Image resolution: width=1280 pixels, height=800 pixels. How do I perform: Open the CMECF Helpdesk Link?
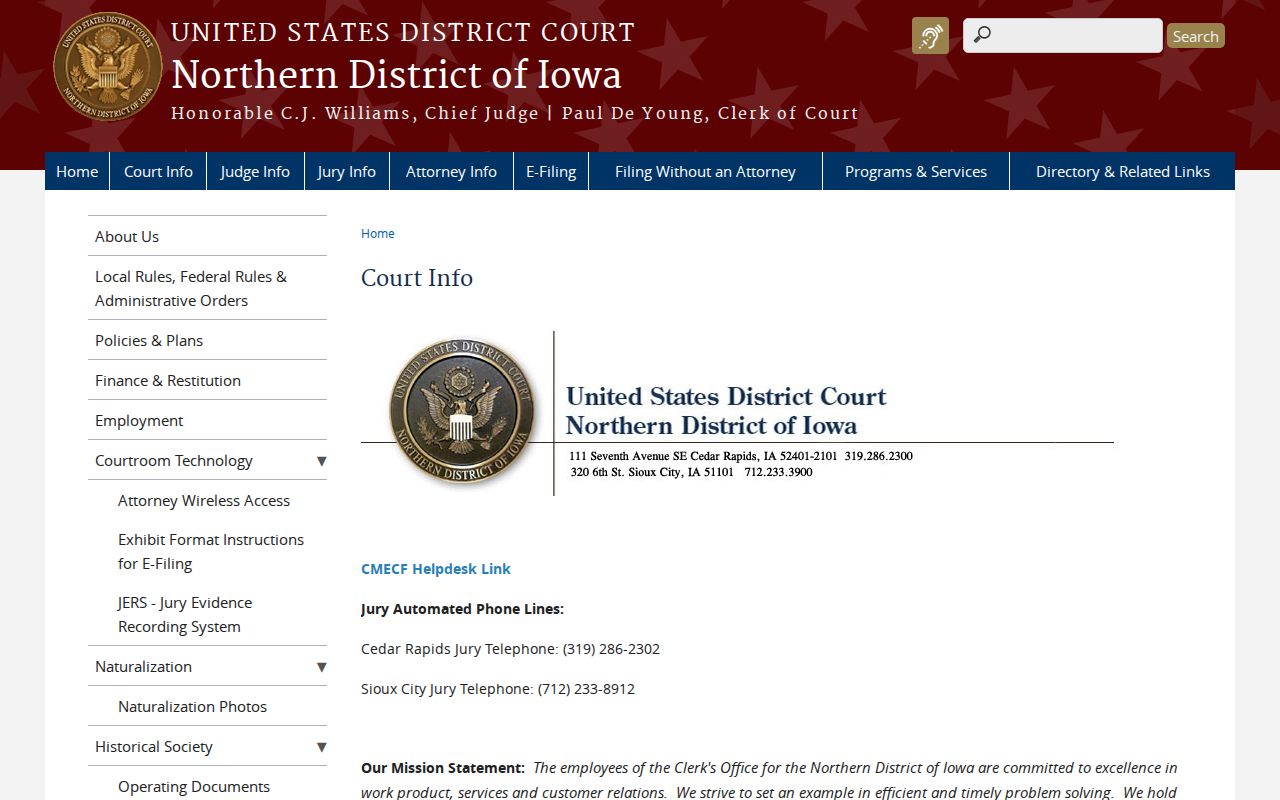[436, 569]
